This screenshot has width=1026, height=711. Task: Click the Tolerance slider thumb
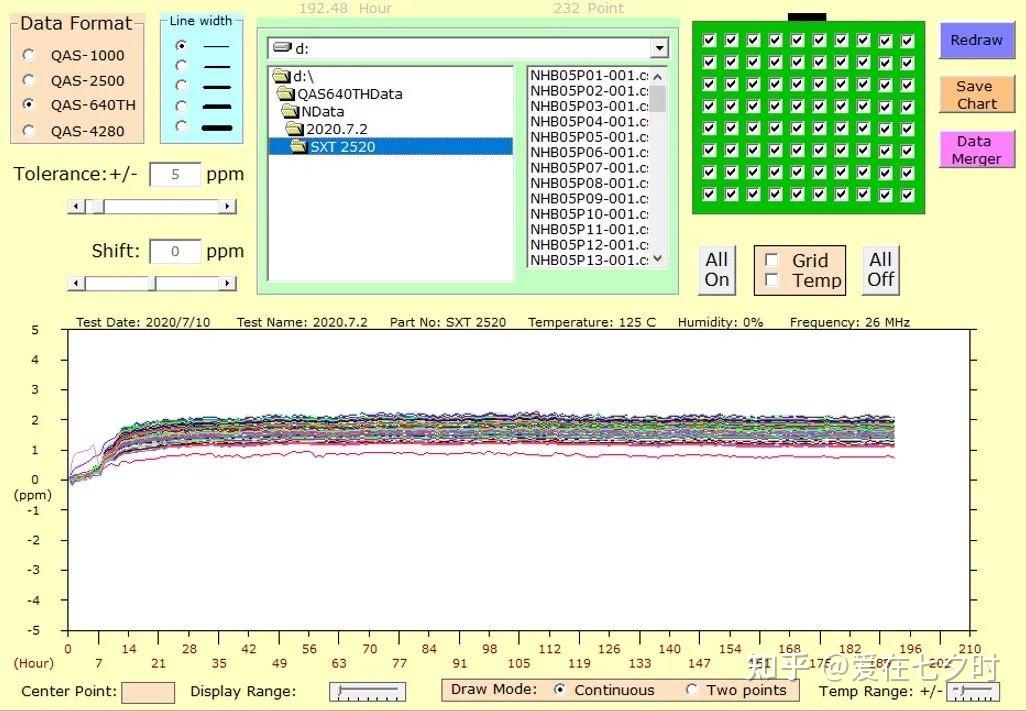pos(98,207)
